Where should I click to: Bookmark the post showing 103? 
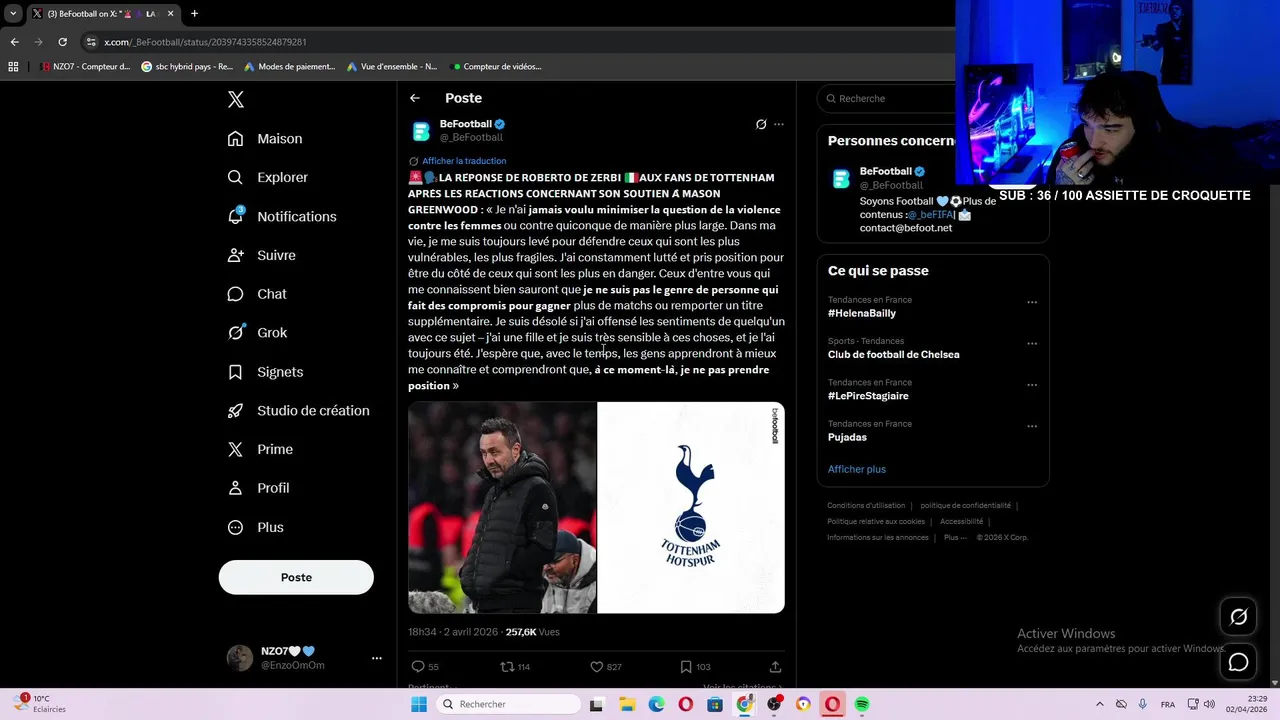pyautogui.click(x=686, y=666)
